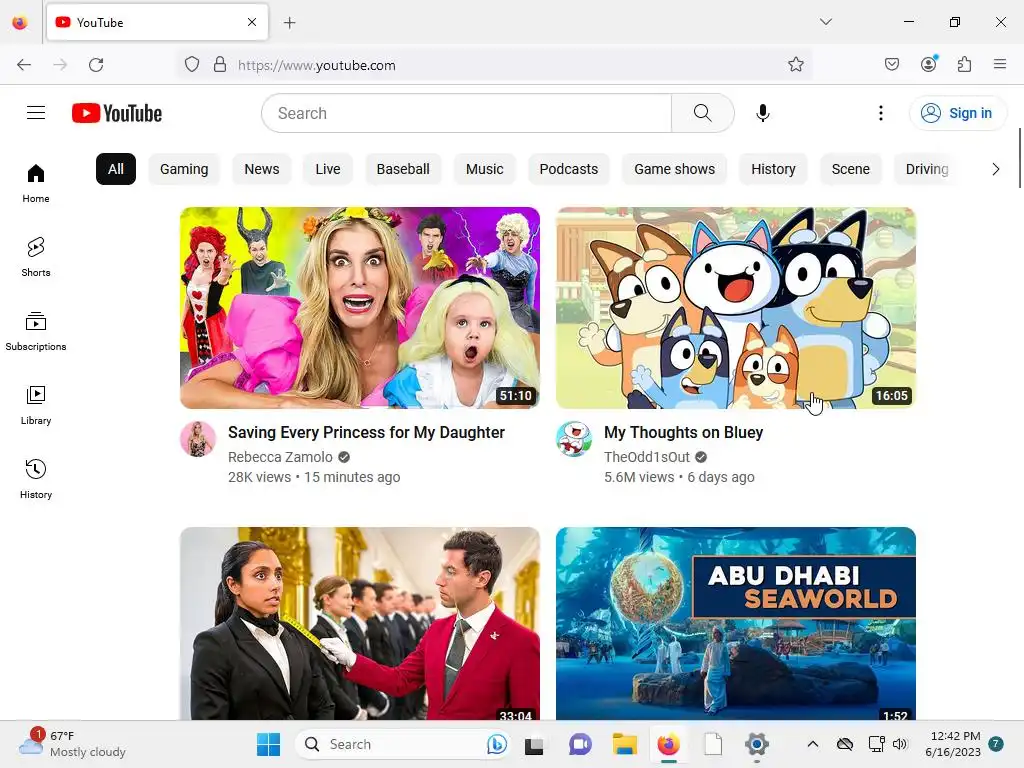
Task: Select the All category chip
Action: [x=116, y=169]
